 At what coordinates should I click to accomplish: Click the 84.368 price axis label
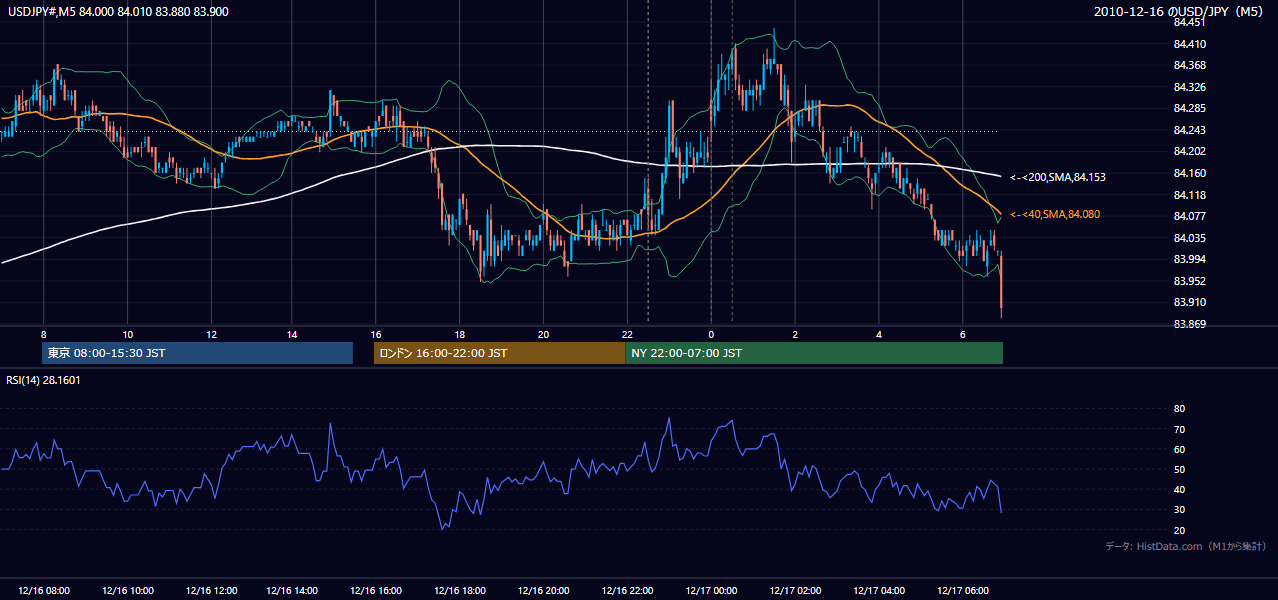[x=1188, y=65]
